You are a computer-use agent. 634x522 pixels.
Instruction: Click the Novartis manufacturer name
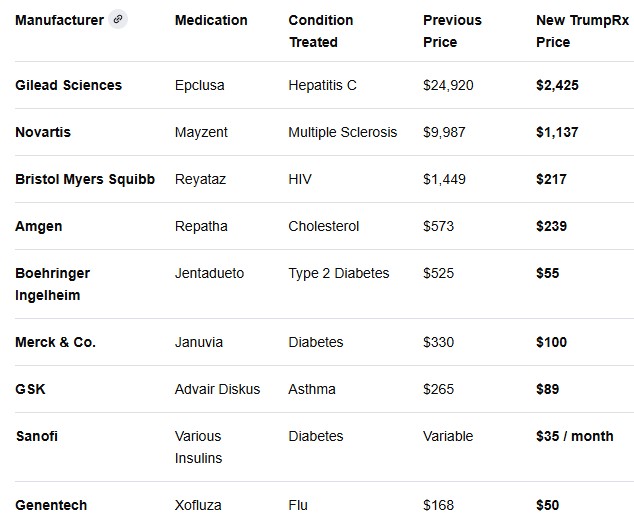(43, 132)
